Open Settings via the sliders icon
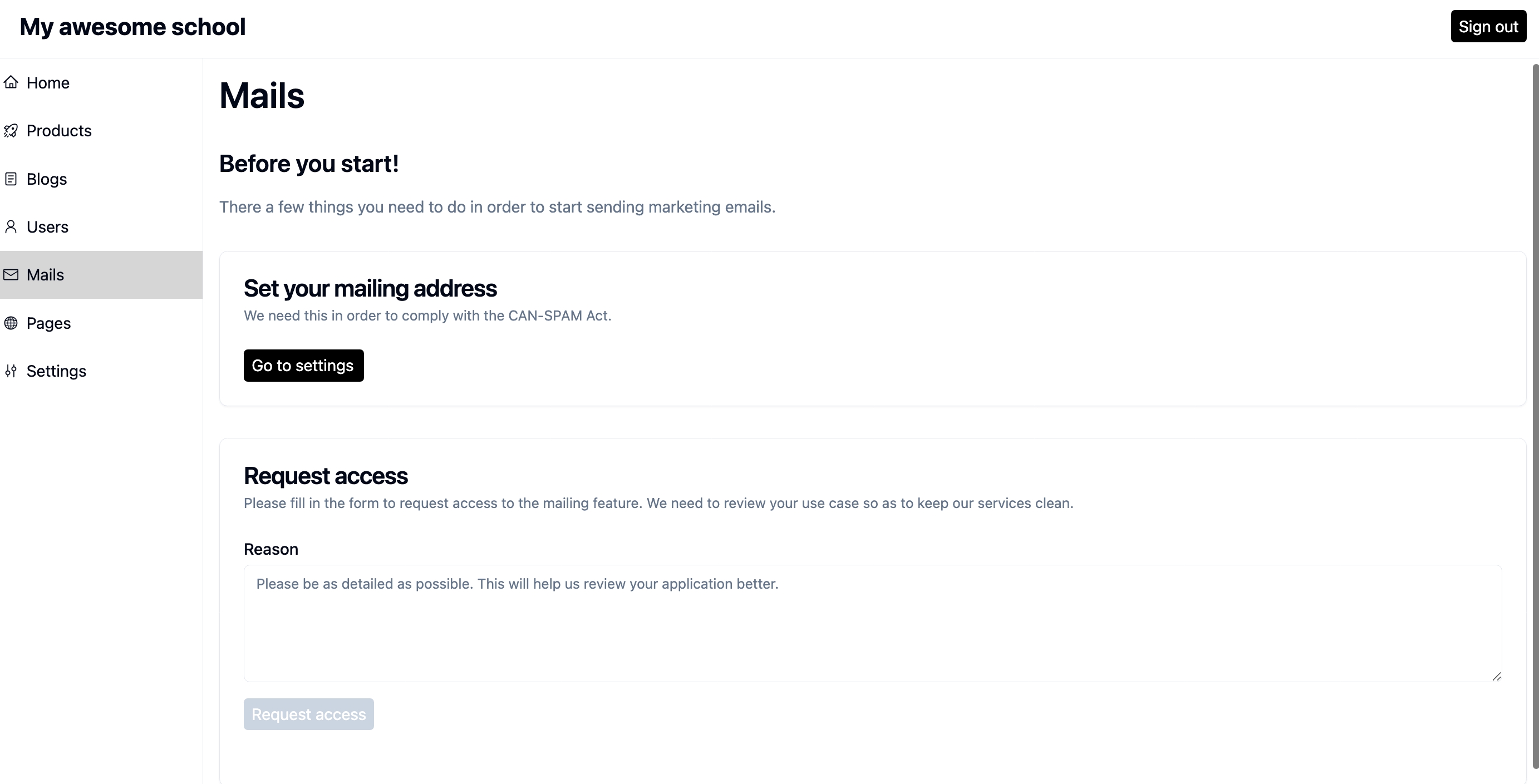This screenshot has height=784, width=1539. point(11,370)
